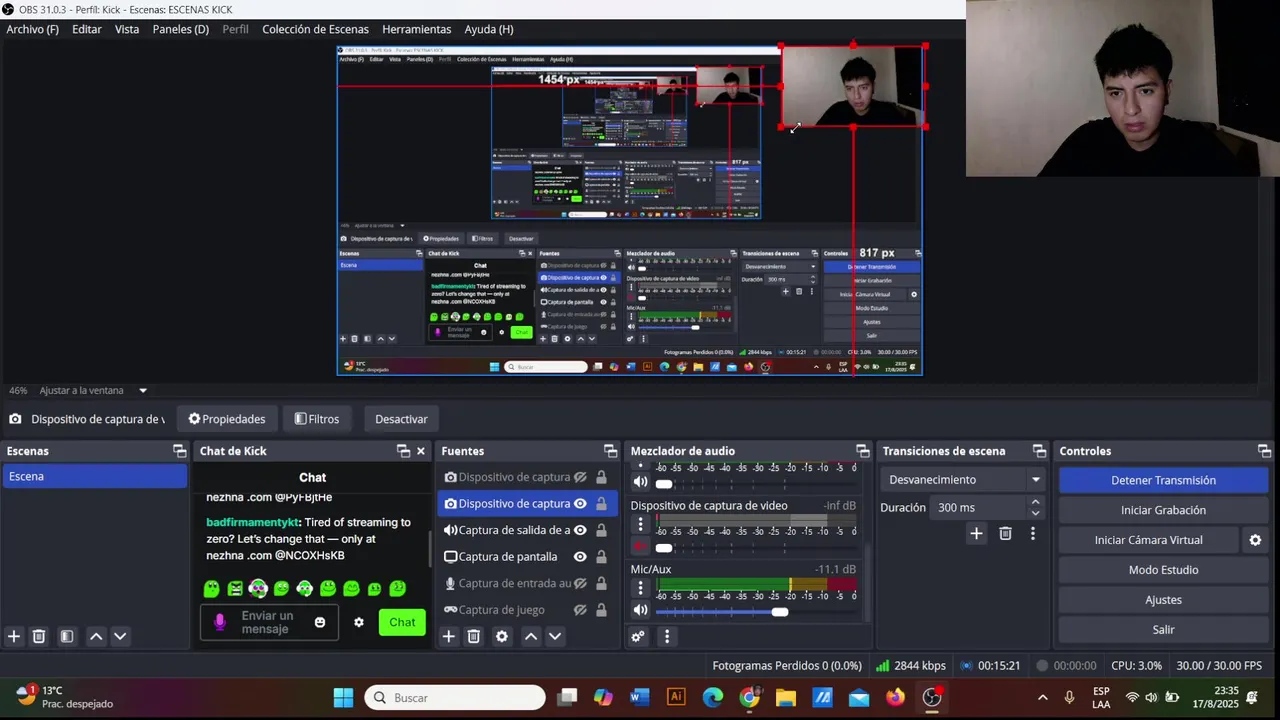Click Dispositivo de captura de video volume slider
Viewport: 1280px width, 720px height.
(664, 547)
